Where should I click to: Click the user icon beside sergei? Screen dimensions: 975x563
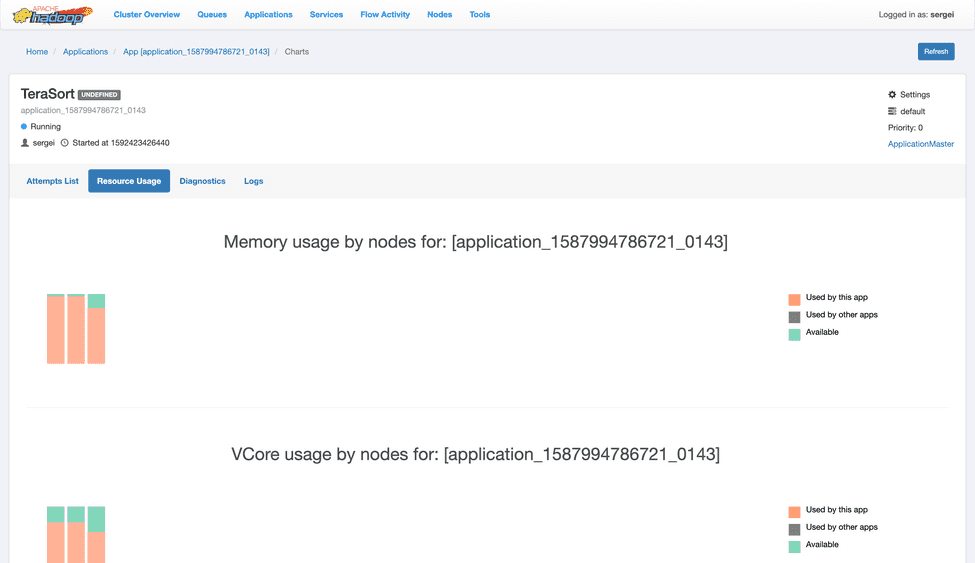pyautogui.click(x=25, y=143)
